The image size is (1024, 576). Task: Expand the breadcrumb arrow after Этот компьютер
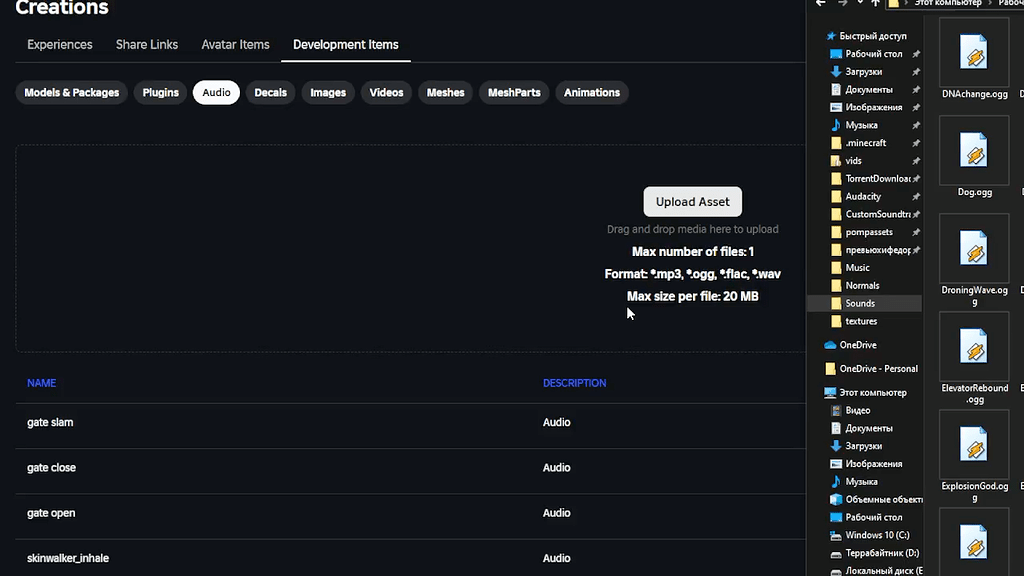click(x=989, y=3)
